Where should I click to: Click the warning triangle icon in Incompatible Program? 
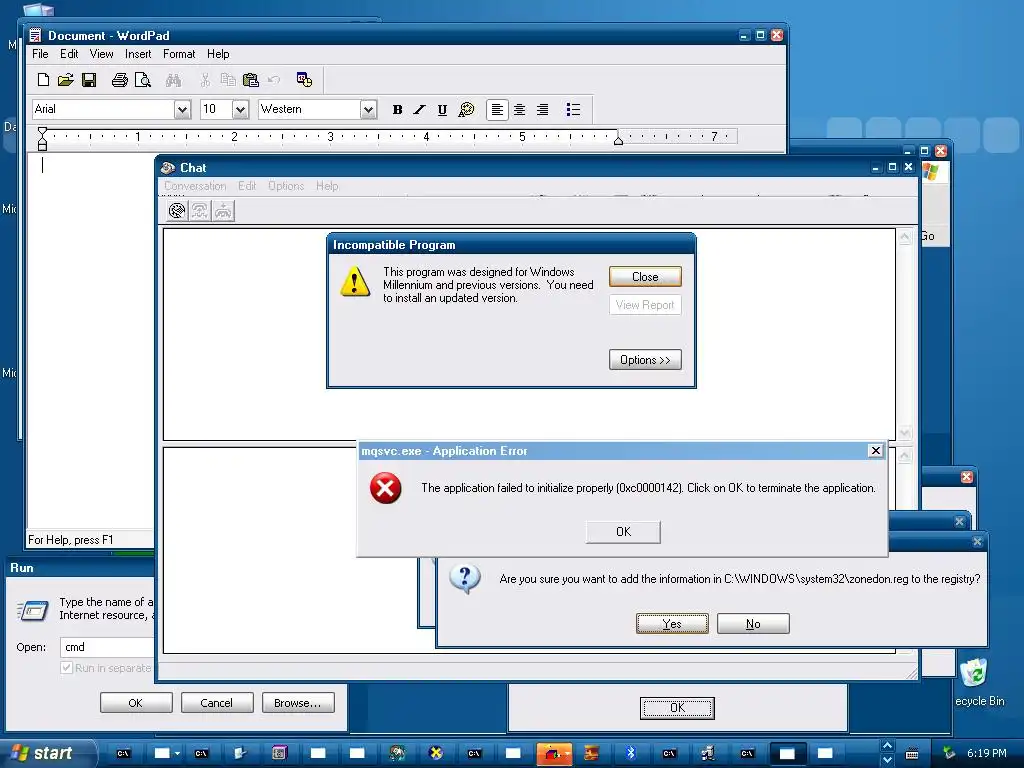coord(355,281)
